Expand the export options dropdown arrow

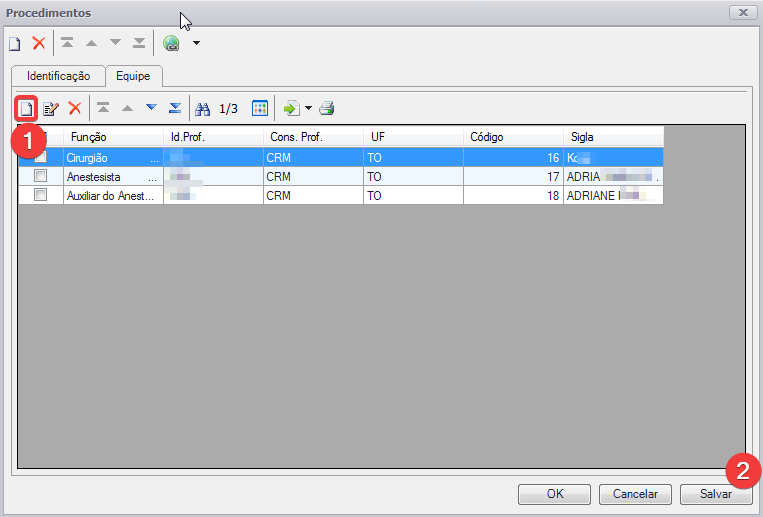[309, 108]
